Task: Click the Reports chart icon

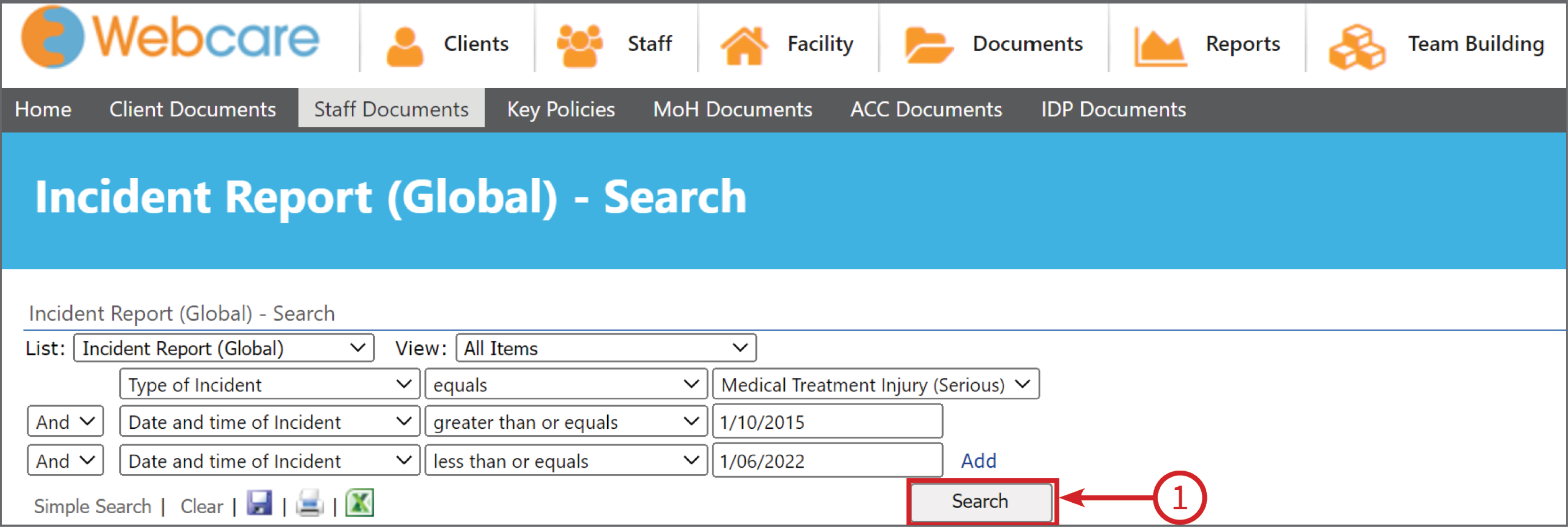Action: click(1160, 46)
